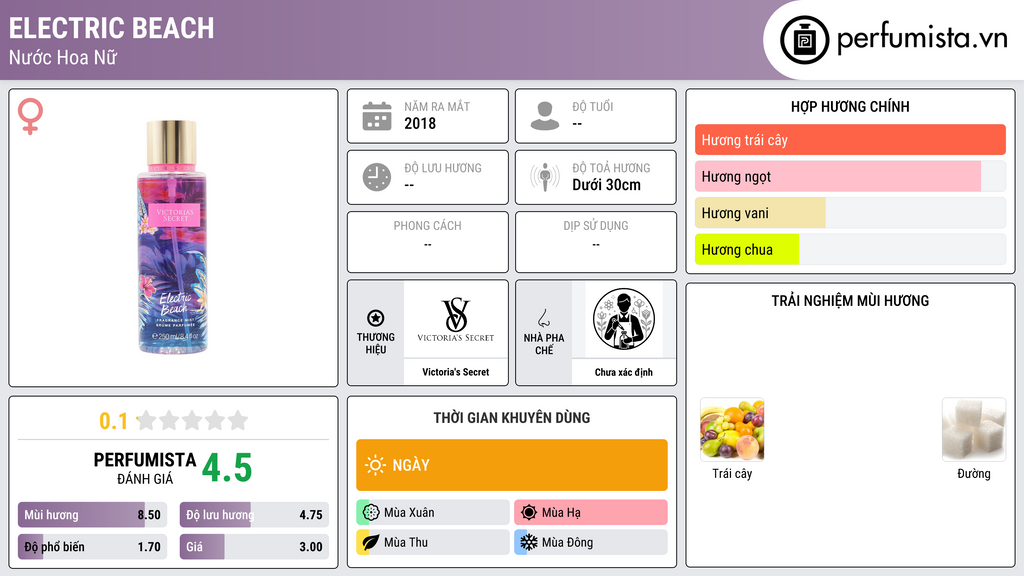Click the NHÀ PHA CHẾ label

[x=543, y=344]
